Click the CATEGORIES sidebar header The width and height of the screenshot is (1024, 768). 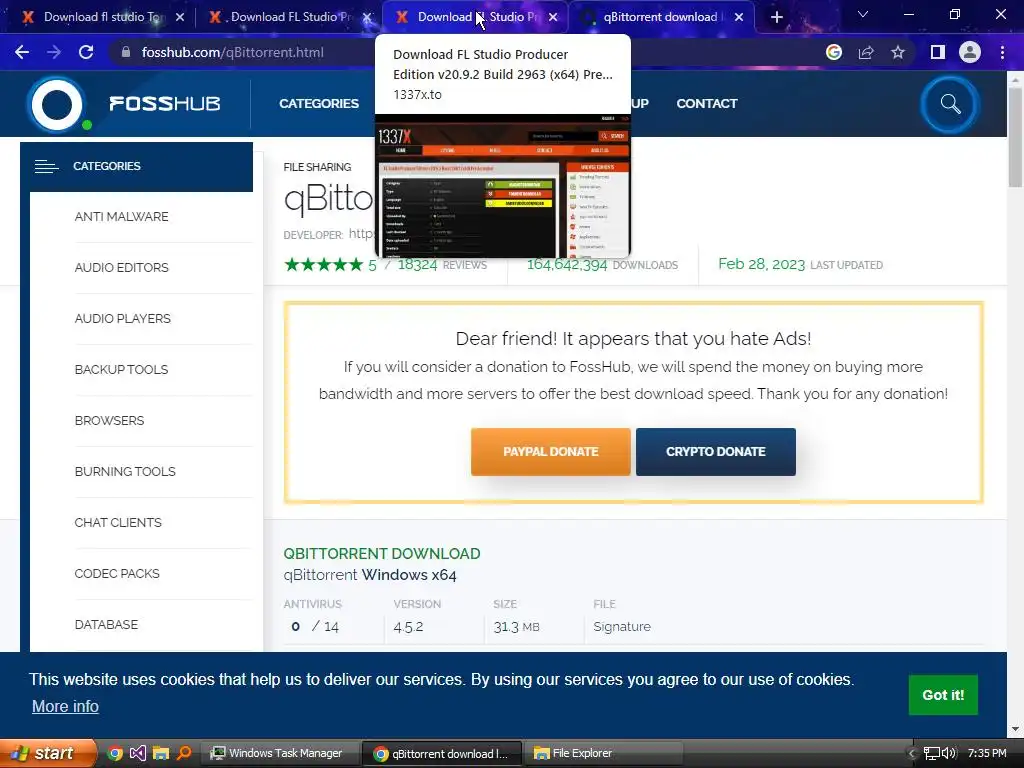[136, 167]
